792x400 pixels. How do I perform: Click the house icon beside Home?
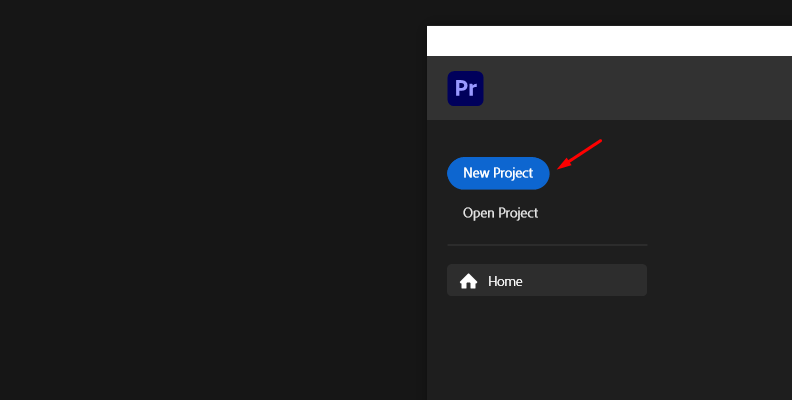click(468, 281)
